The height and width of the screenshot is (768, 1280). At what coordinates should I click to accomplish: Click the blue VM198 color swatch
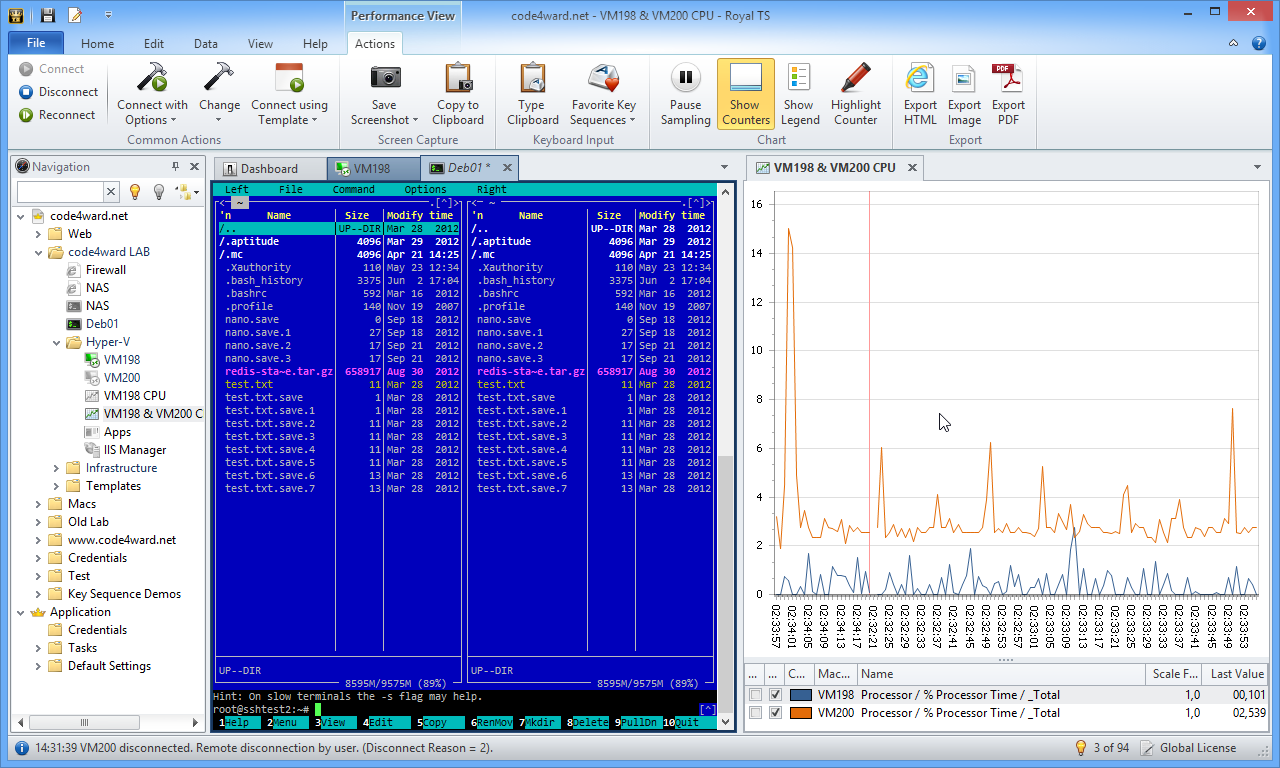[800, 695]
